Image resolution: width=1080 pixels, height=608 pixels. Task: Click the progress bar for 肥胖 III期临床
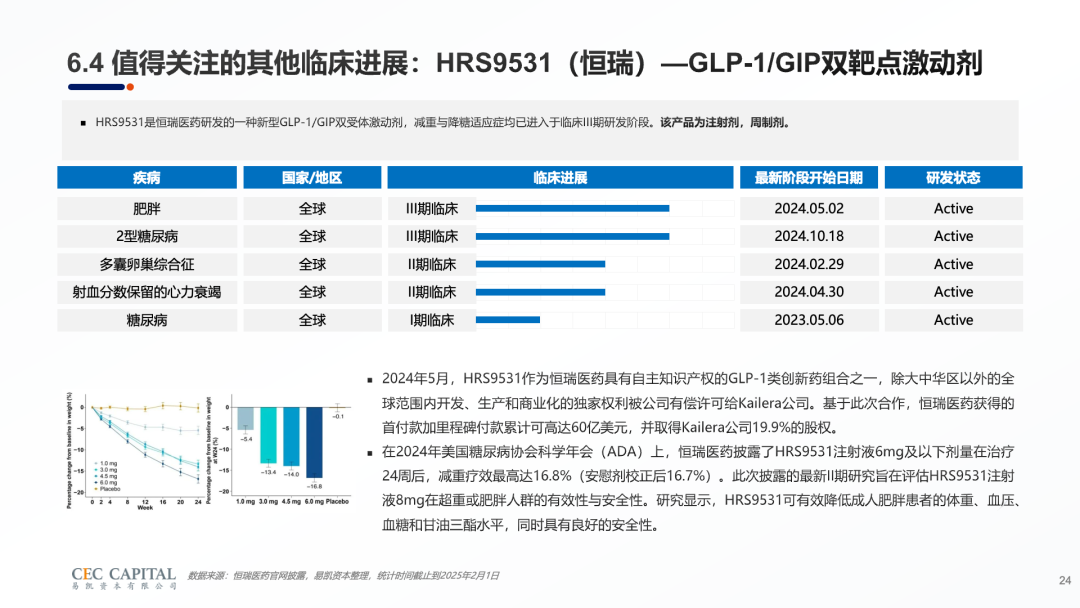[572, 209]
